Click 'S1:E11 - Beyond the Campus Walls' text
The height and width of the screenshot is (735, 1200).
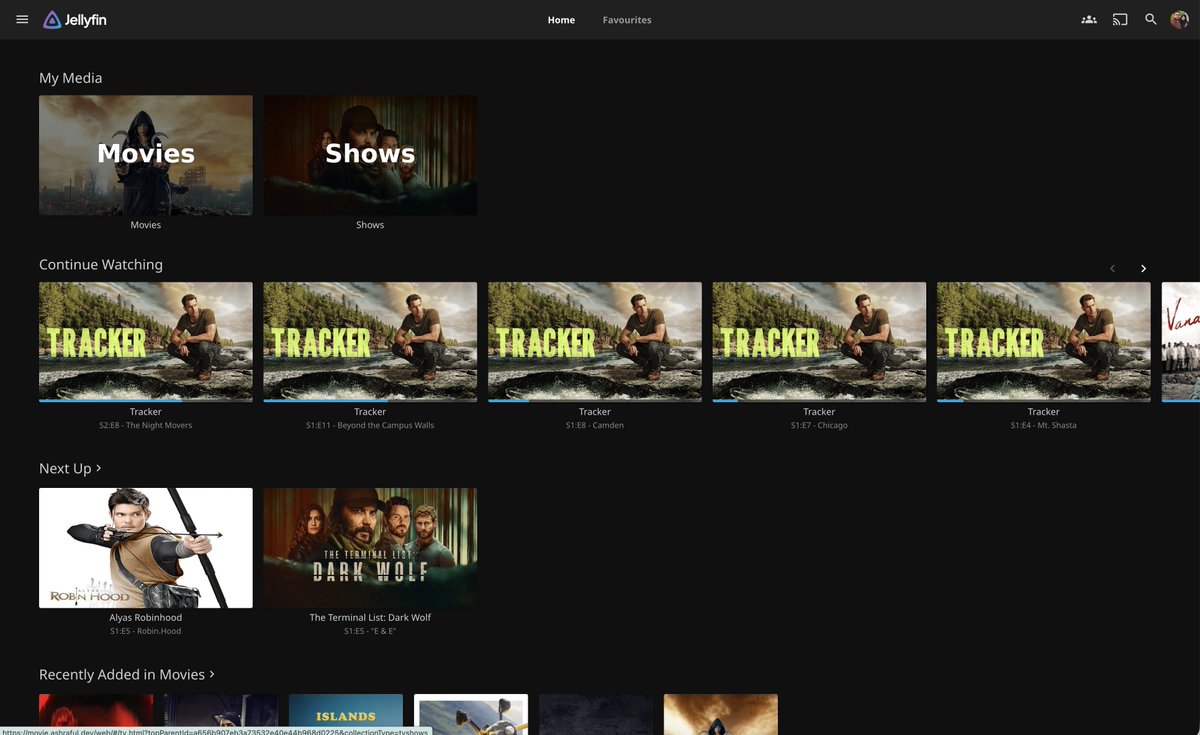click(x=370, y=425)
